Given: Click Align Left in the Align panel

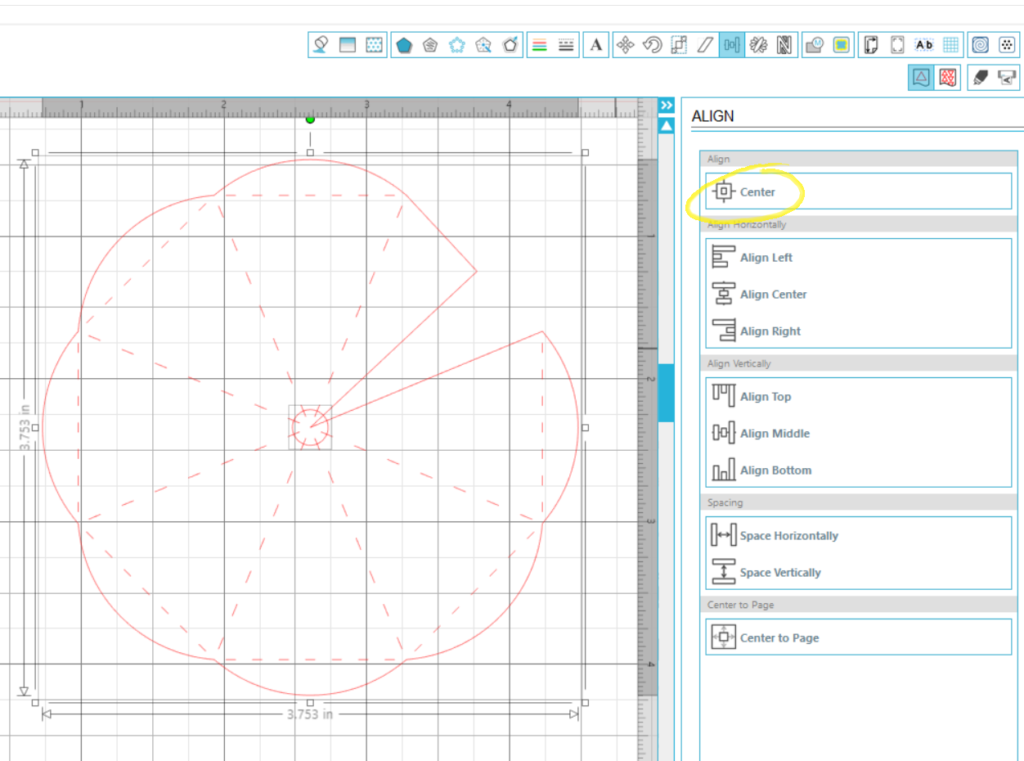Looking at the screenshot, I should [x=765, y=258].
